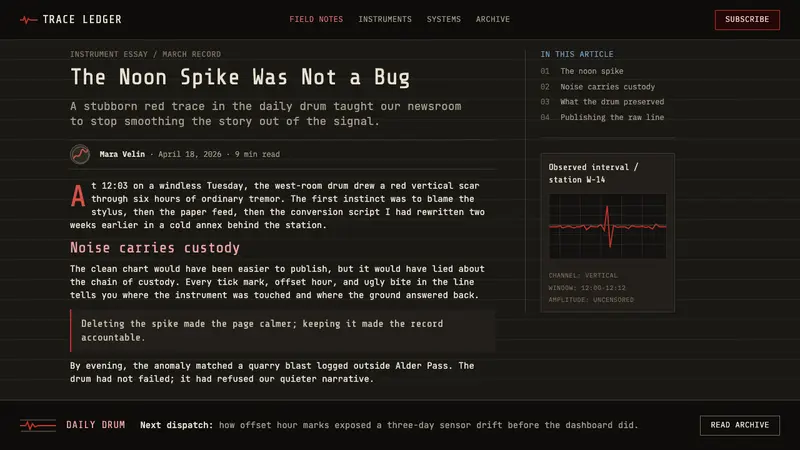
Task: Click 'Observed interval / station W-14' caption
Action: (x=593, y=173)
